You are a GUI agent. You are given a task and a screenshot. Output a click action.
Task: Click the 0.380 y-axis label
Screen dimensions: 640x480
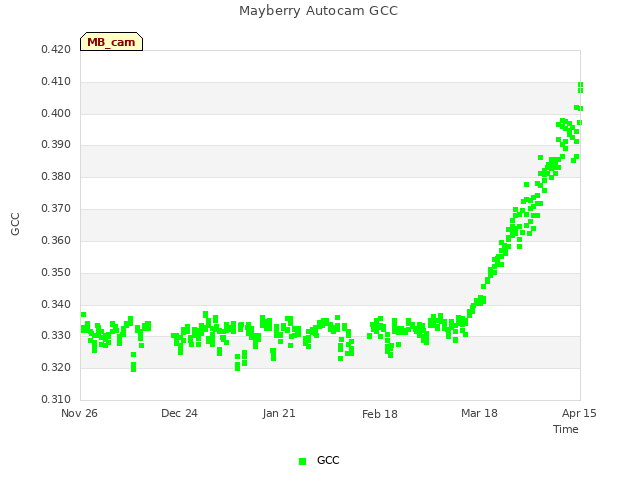tap(56, 176)
